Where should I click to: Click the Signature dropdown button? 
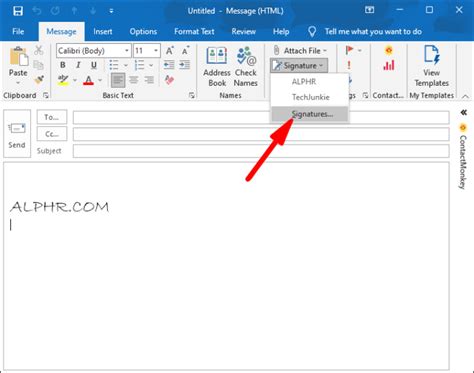click(x=299, y=66)
